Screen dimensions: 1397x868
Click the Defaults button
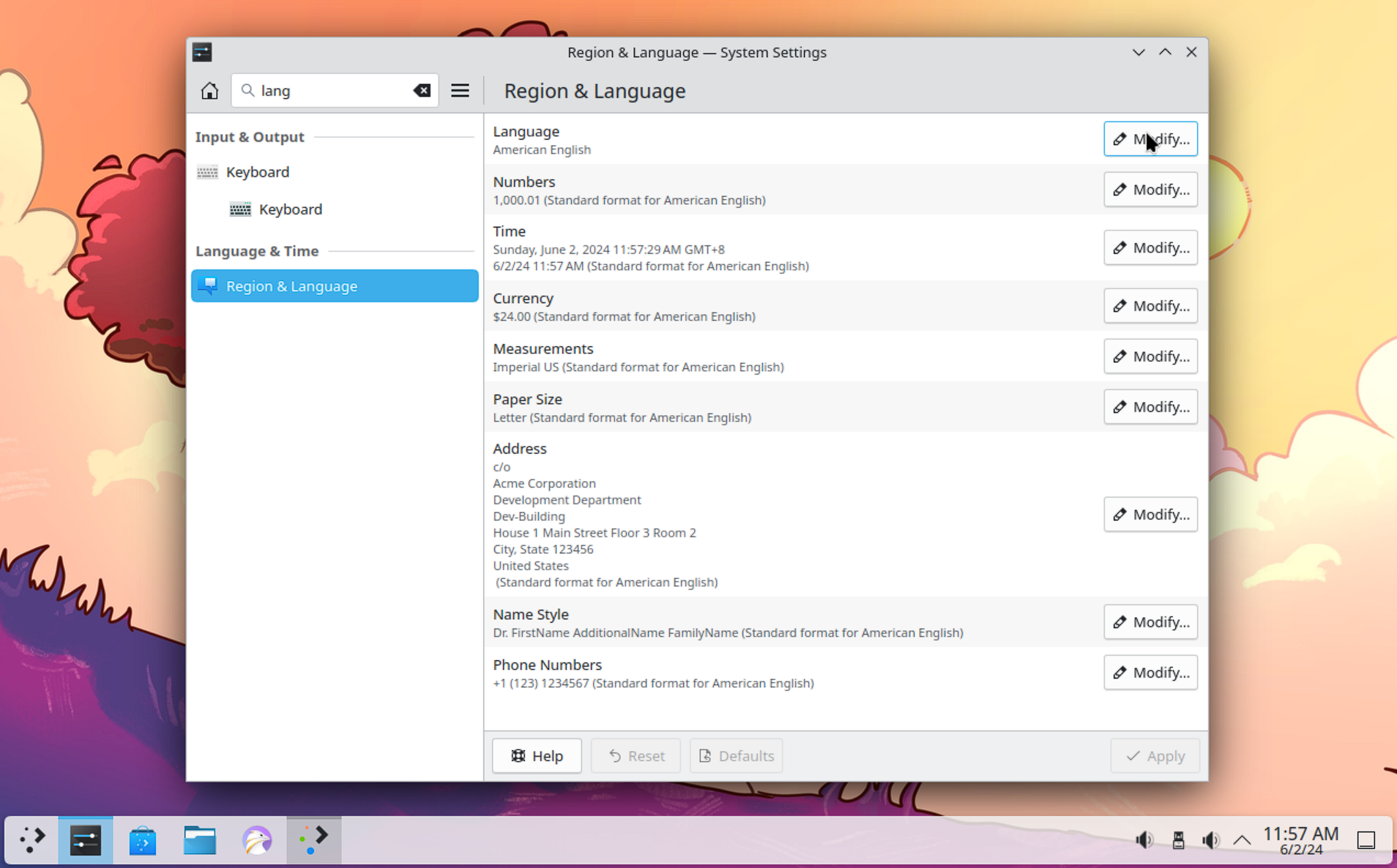[x=736, y=756]
